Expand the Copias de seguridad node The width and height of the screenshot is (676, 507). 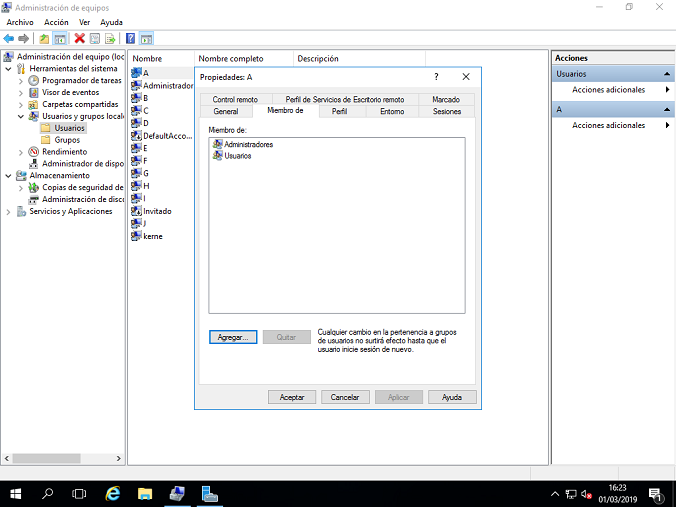(21, 188)
